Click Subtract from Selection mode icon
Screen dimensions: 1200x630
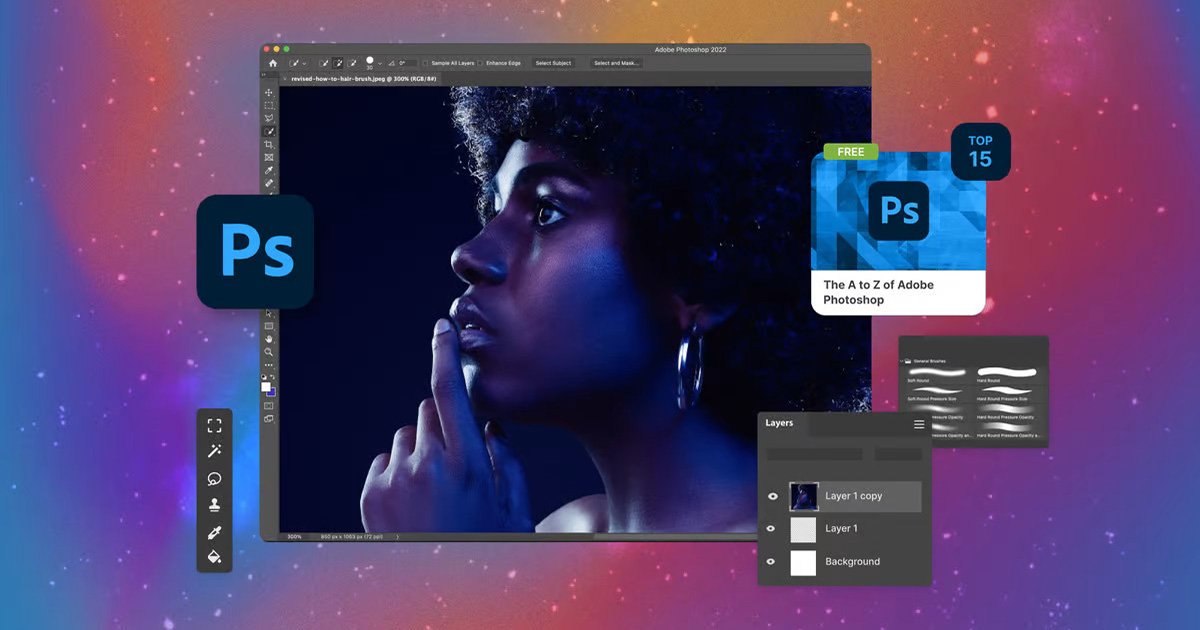[352, 63]
